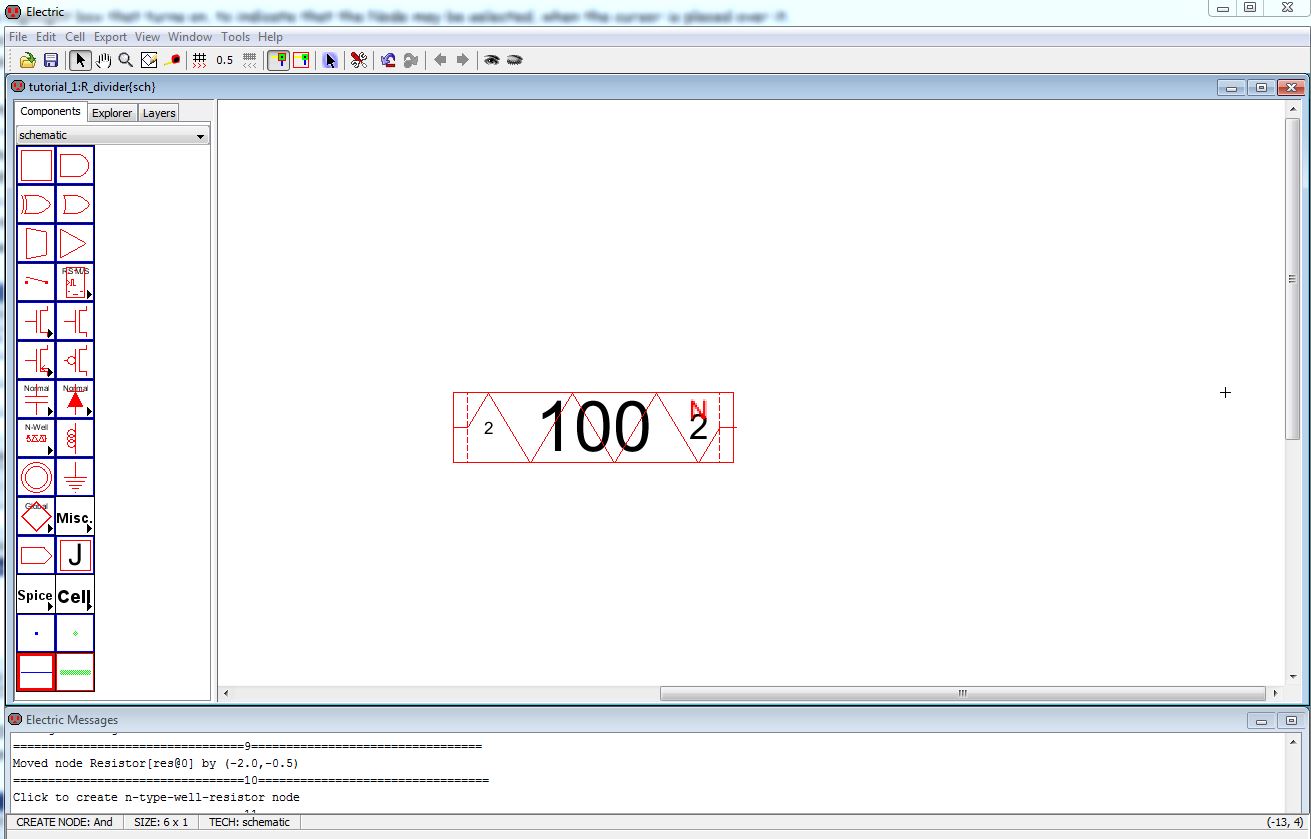This screenshot has width=1311, height=839.
Task: Select the inductor coil component
Action: pos(75,438)
